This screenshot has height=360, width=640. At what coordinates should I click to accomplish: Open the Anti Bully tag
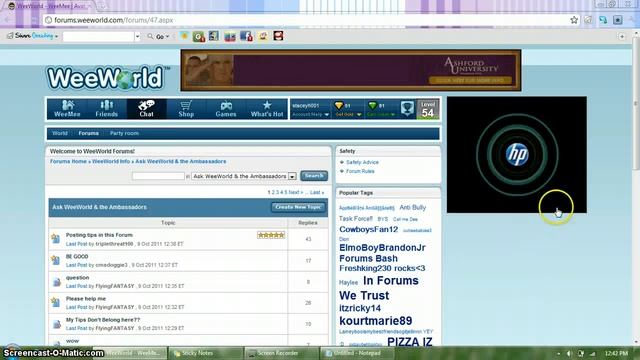[x=412, y=207]
